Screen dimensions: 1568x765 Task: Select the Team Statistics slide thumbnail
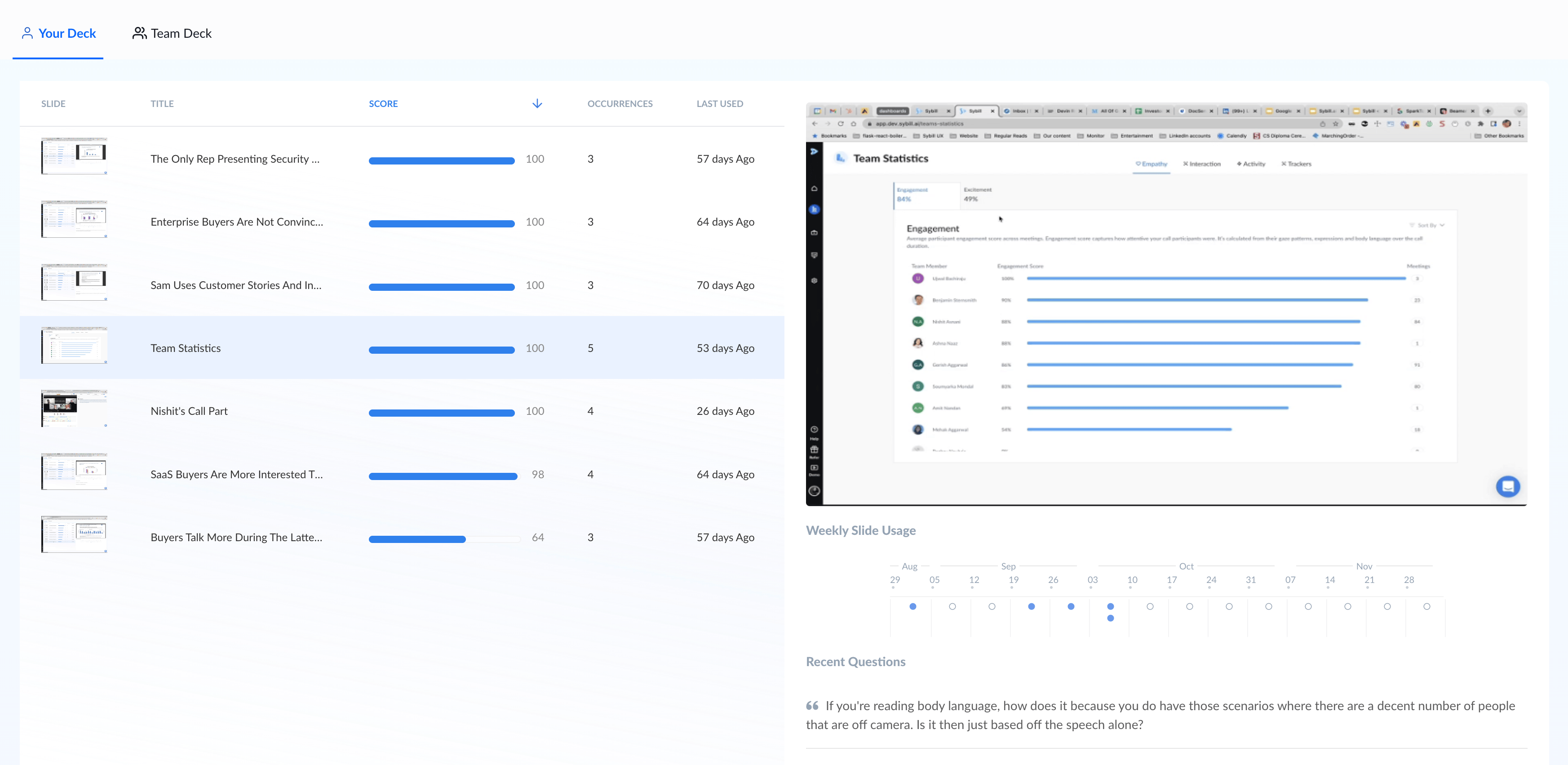74,345
